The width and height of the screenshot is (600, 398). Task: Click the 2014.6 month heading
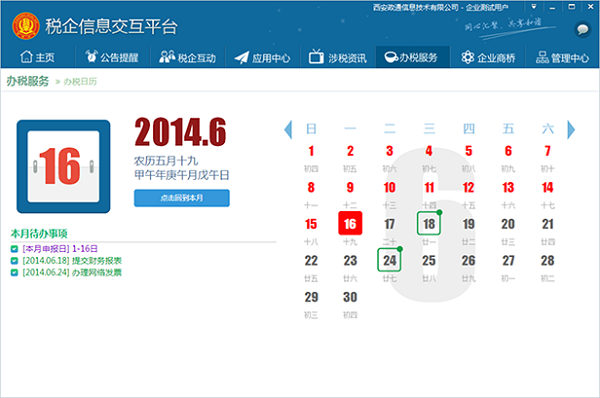pyautogui.click(x=180, y=132)
